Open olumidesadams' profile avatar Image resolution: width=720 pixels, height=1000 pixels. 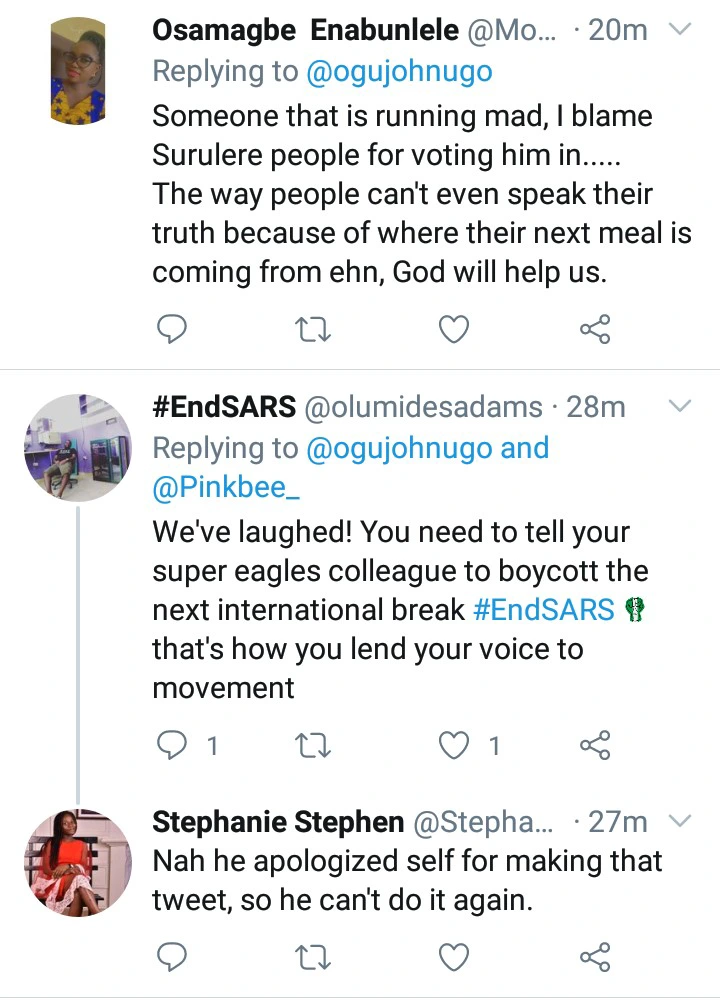click(x=78, y=447)
